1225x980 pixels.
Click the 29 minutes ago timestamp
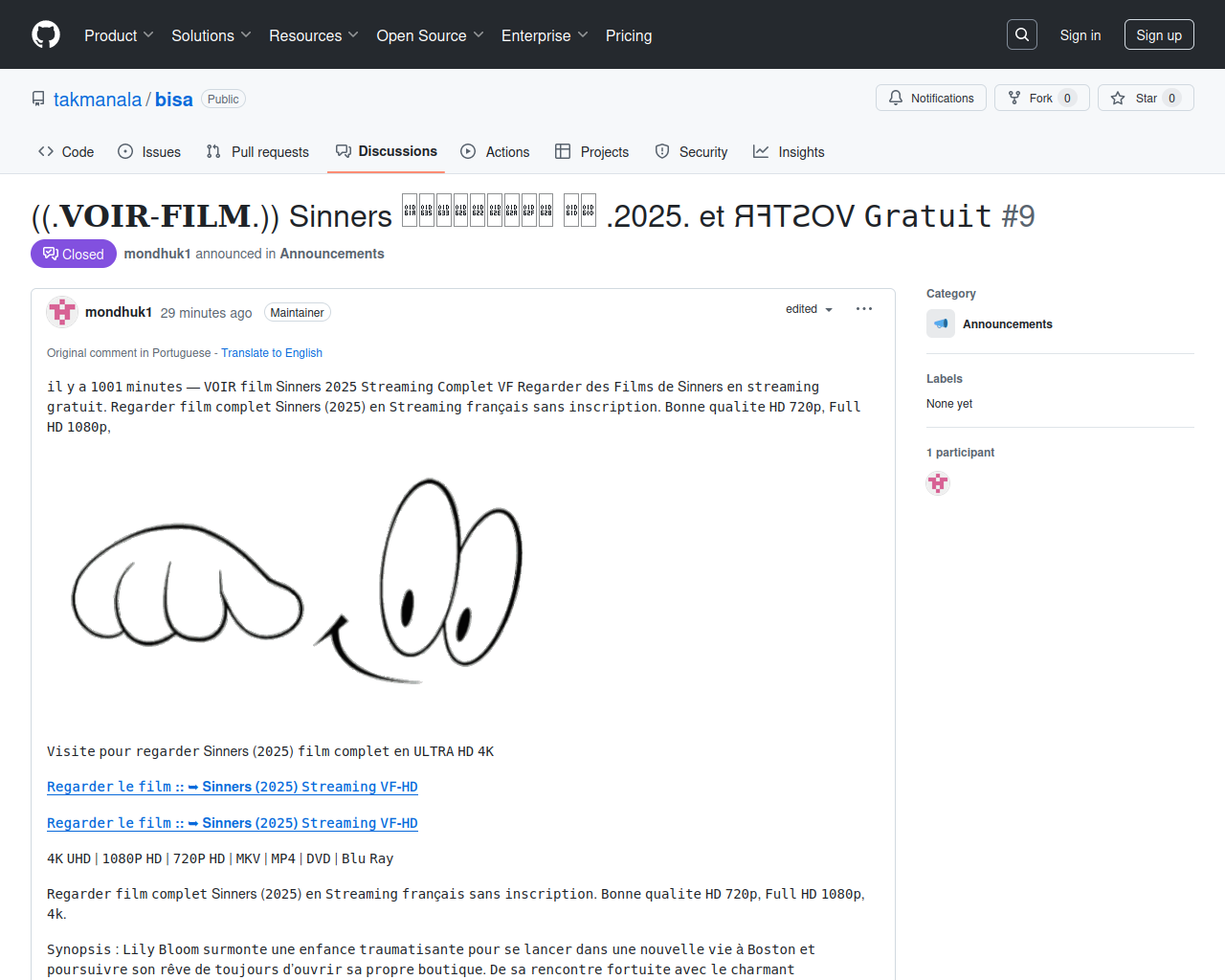click(x=207, y=313)
